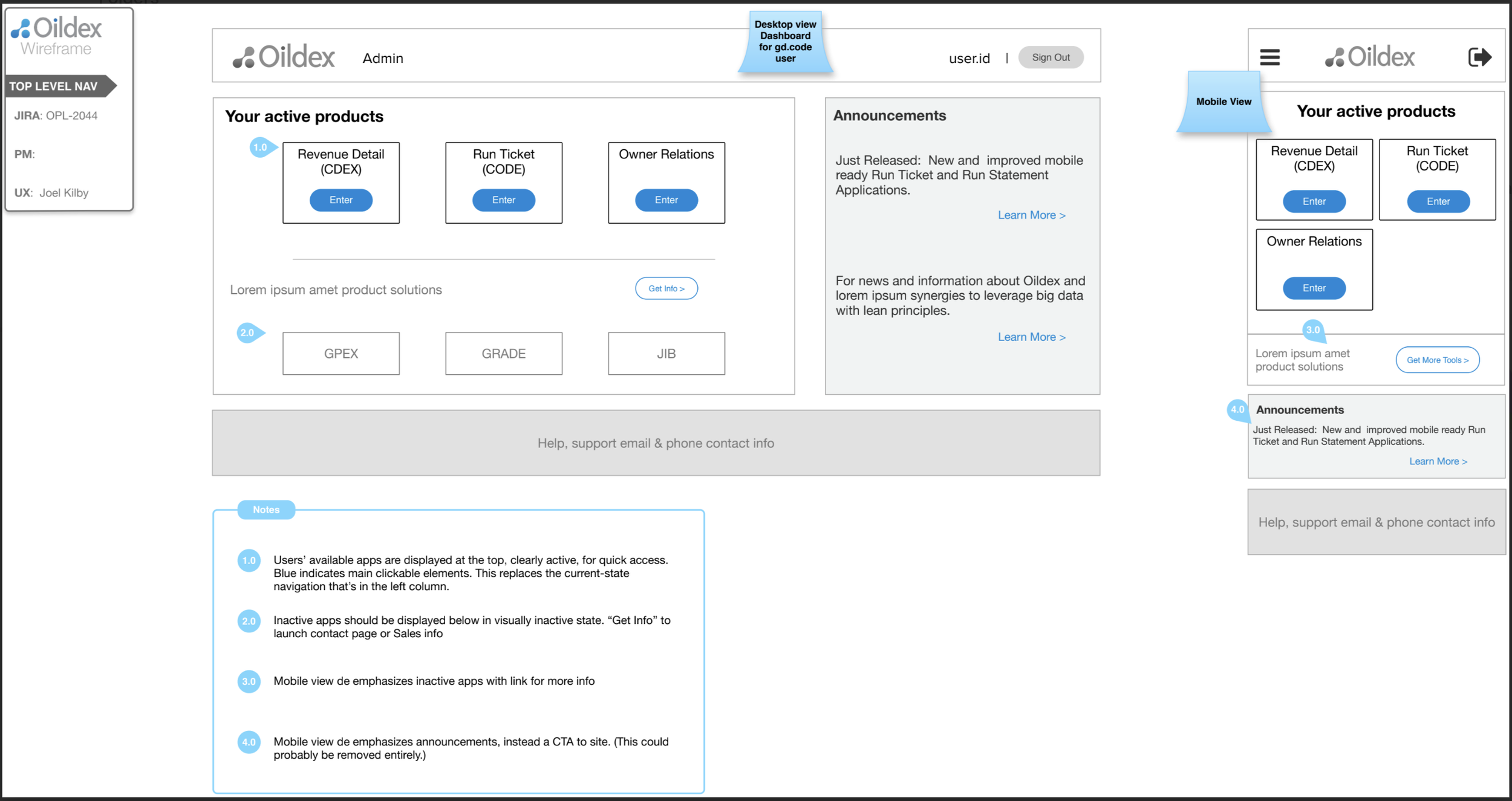
Task: Open Learn More > under Oildex news
Action: (x=1031, y=337)
